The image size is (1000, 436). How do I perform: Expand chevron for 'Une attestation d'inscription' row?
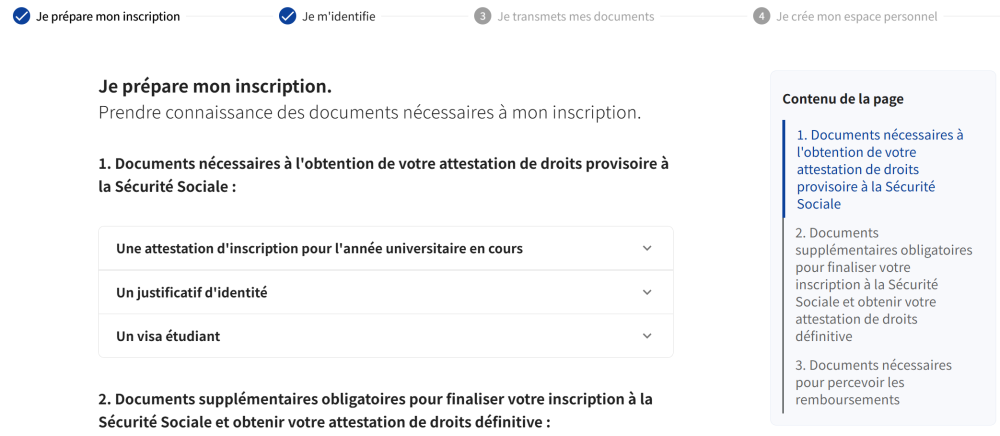click(x=647, y=248)
